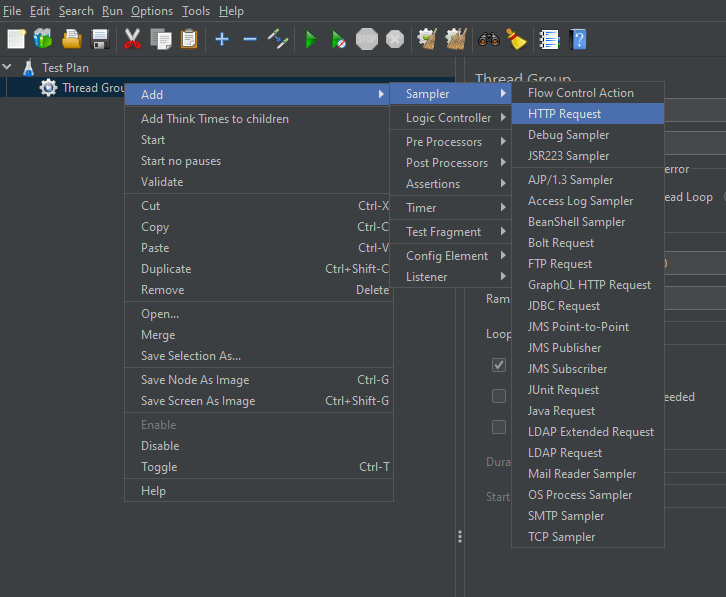The image size is (726, 597).
Task: Click the Expand All plus icon
Action: click(222, 39)
